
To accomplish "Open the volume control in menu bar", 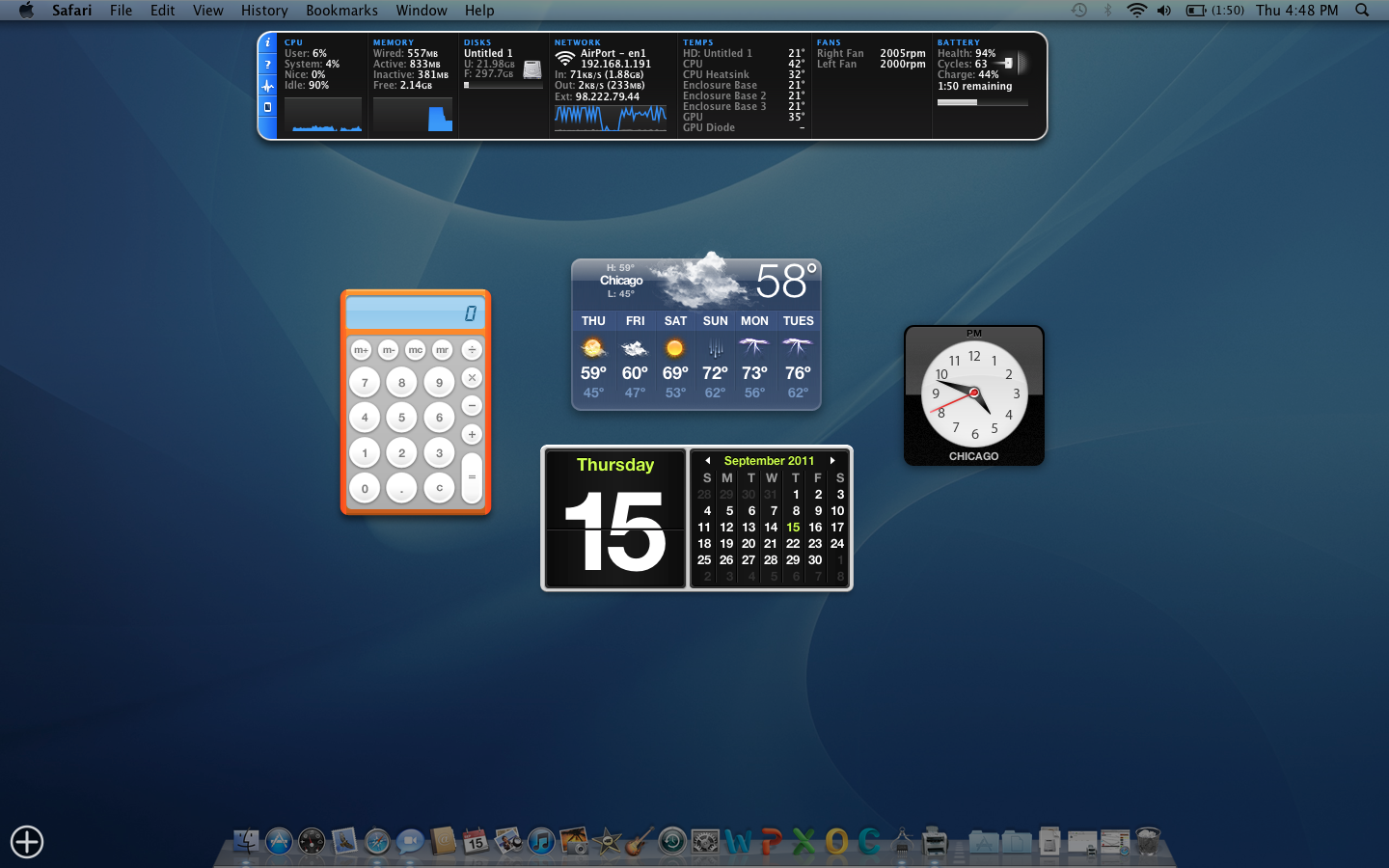I will tap(1164, 10).
